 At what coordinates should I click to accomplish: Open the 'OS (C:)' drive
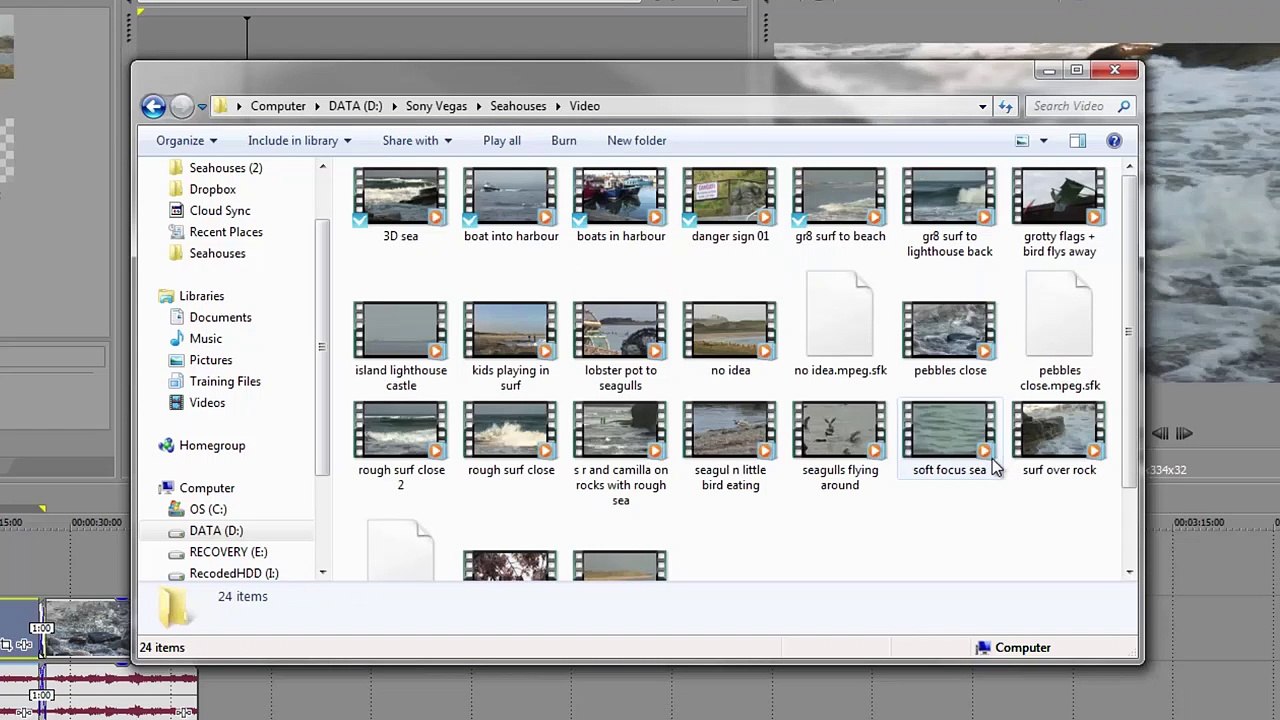click(x=207, y=509)
